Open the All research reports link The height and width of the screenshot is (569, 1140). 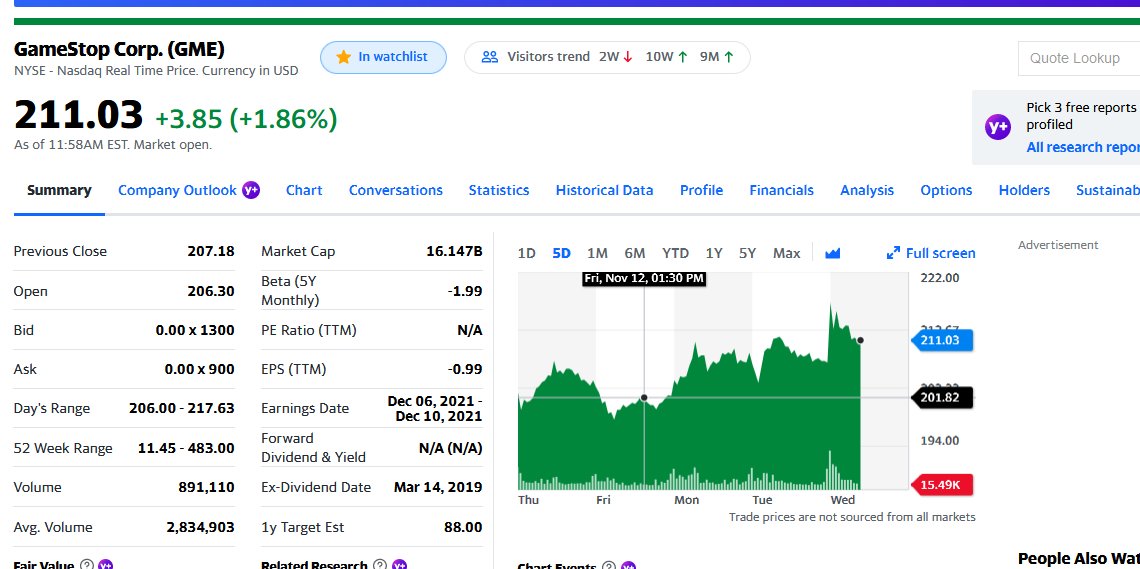[x=1083, y=148]
